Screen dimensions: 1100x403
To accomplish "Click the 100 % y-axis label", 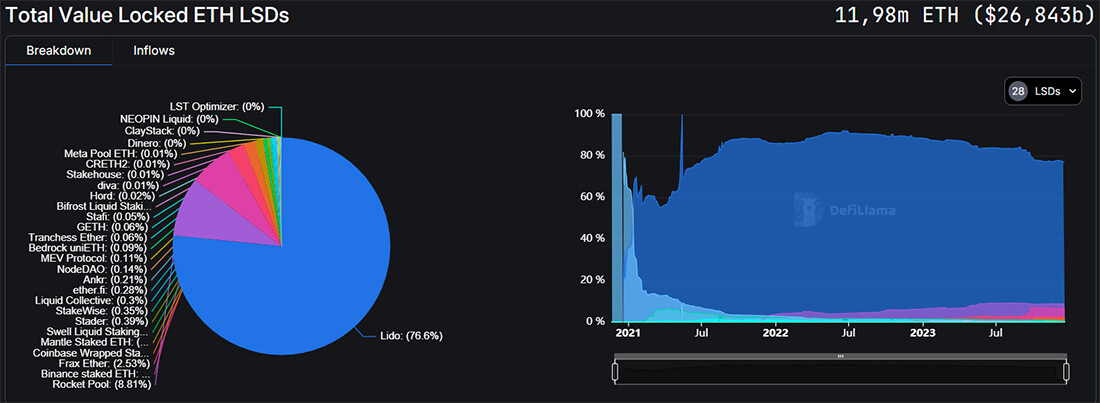I will coord(589,113).
